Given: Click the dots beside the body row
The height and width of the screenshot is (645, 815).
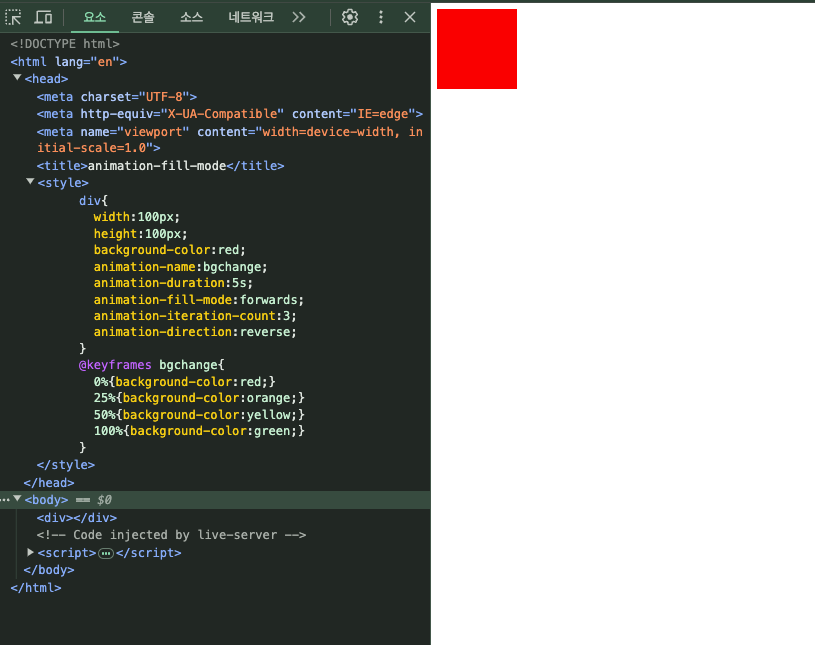Looking at the screenshot, I should tap(5, 500).
